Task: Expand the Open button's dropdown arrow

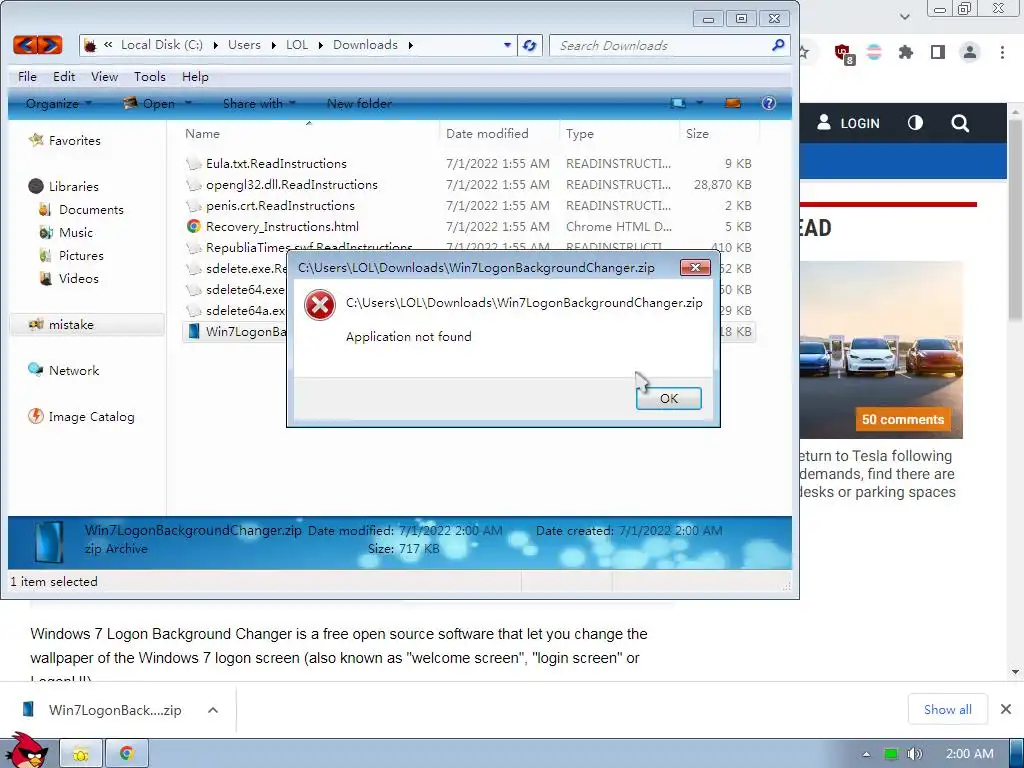Action: [188, 103]
